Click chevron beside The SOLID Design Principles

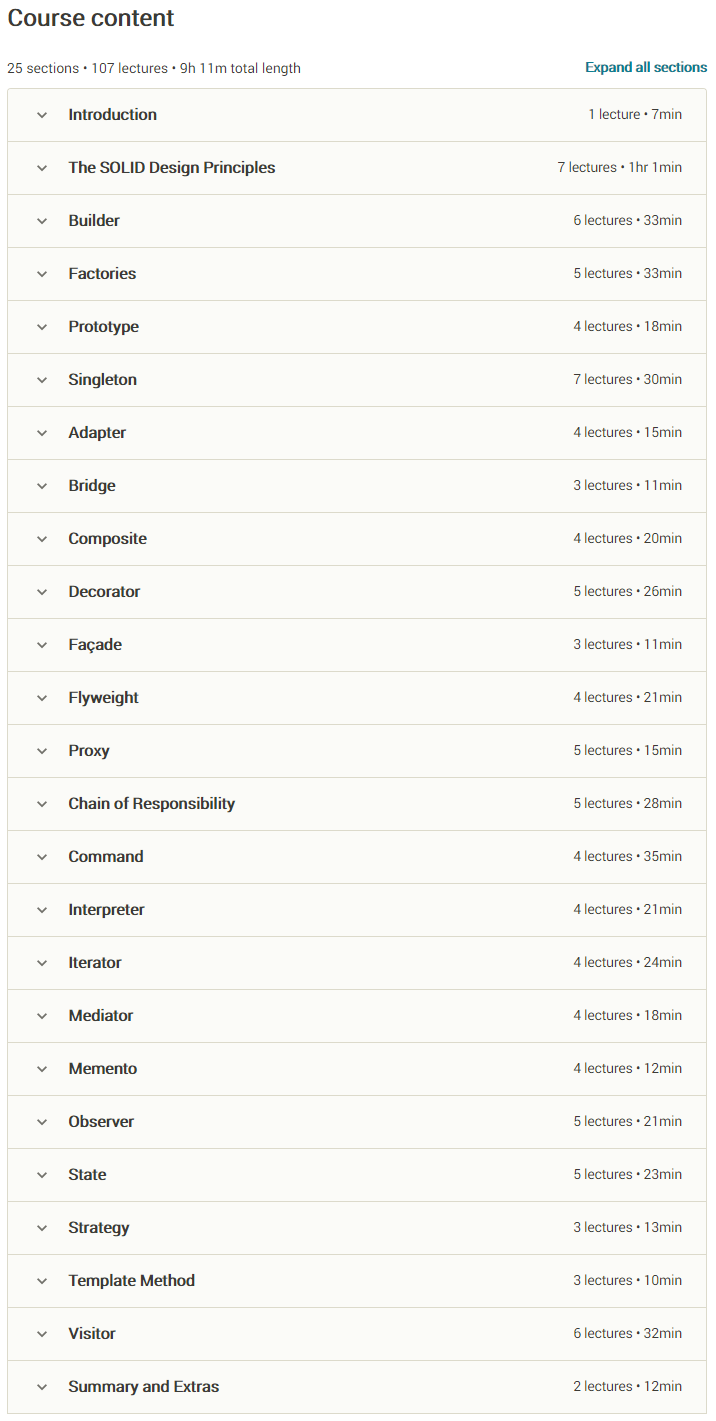click(42, 168)
